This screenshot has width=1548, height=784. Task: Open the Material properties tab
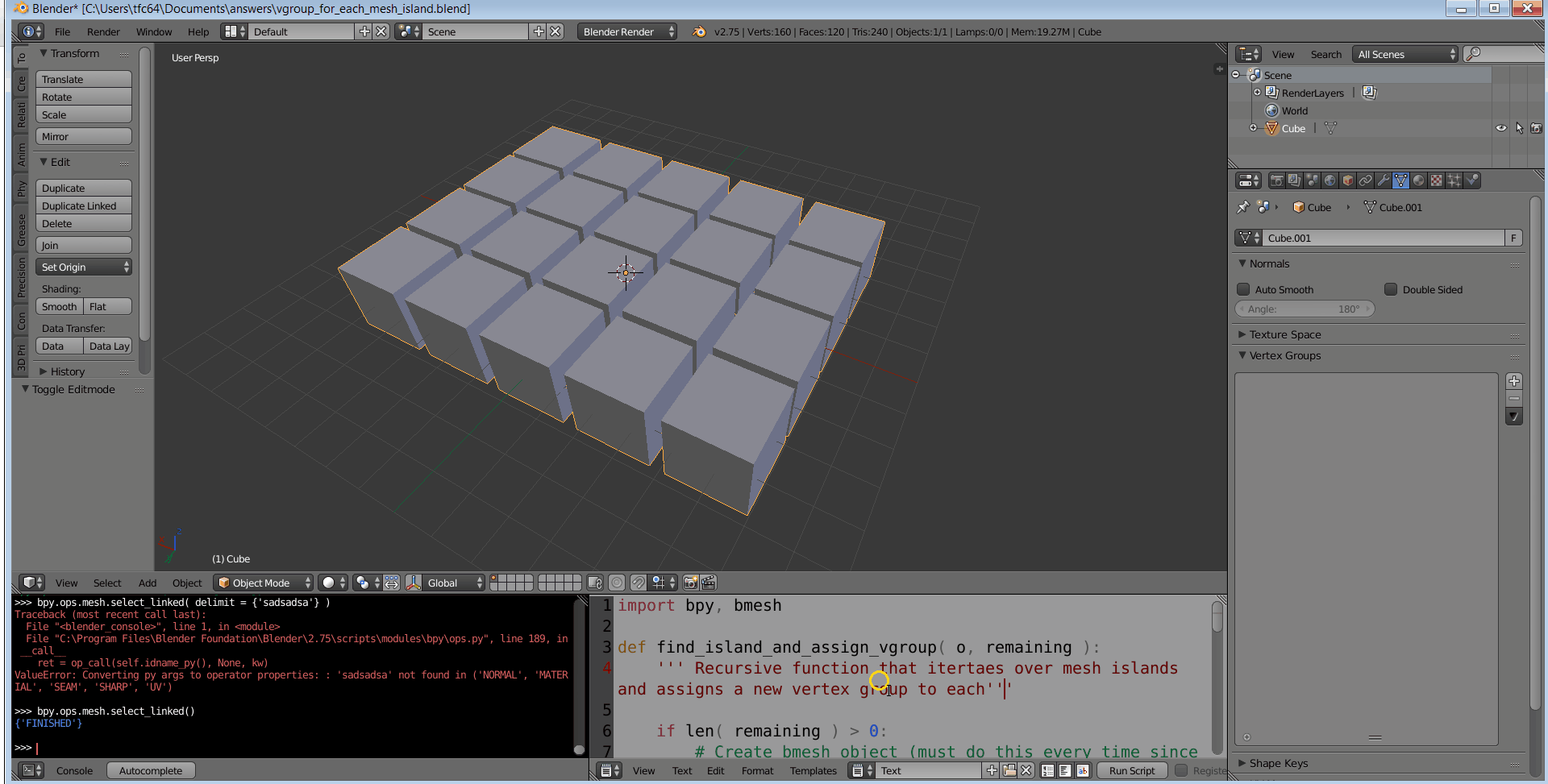click(1418, 180)
